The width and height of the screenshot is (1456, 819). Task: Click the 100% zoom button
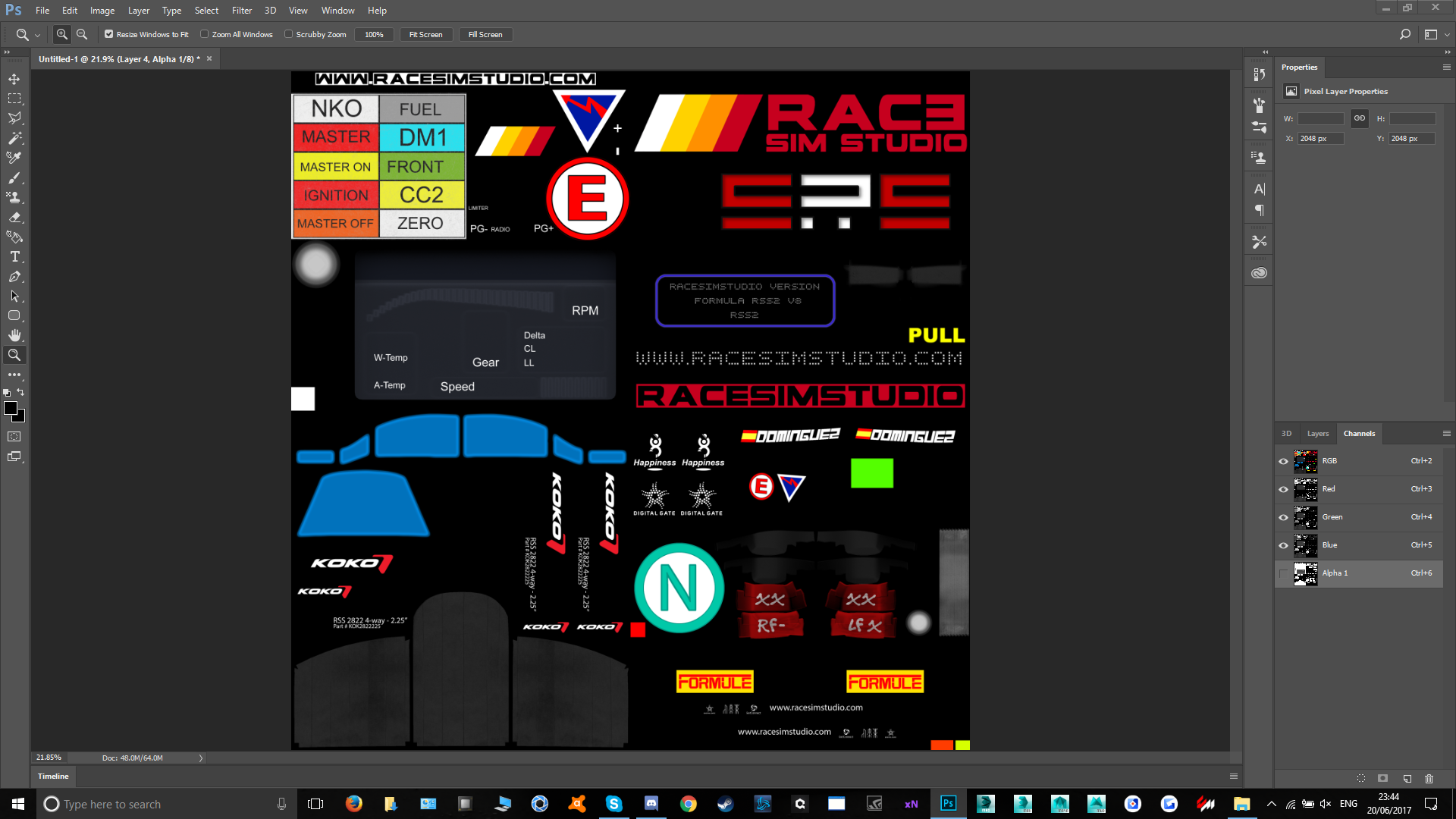374,34
